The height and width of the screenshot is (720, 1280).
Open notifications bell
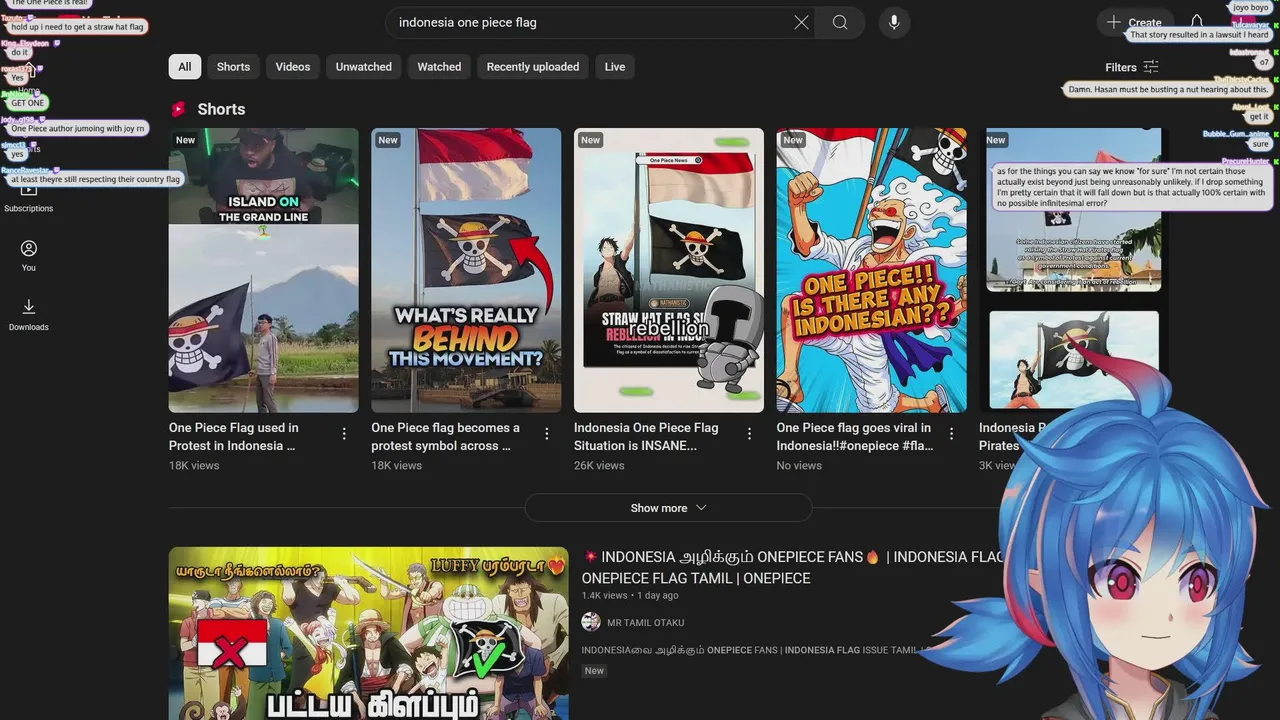tap(1197, 22)
